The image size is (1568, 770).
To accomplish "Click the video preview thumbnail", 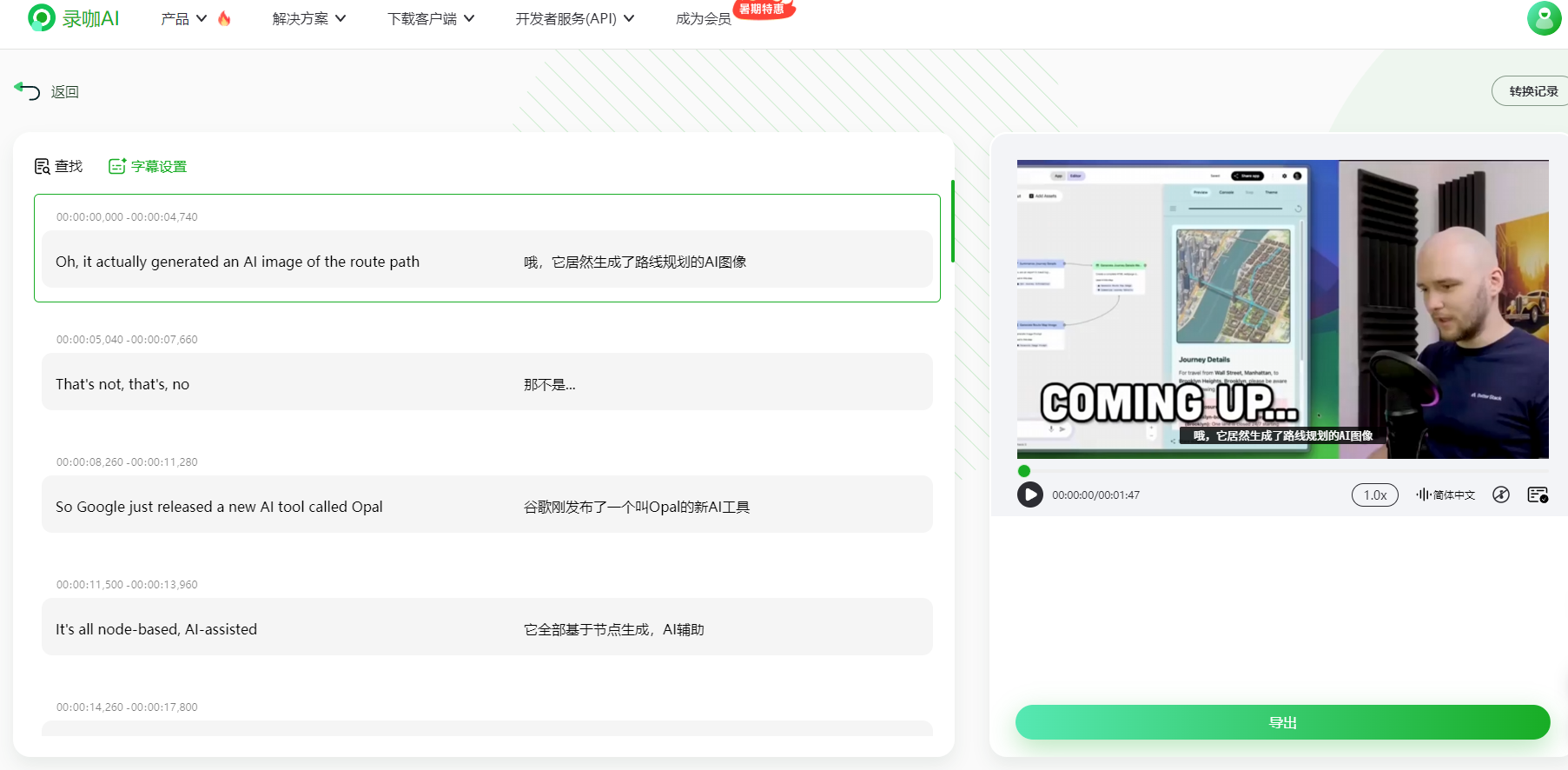I will tap(1282, 309).
